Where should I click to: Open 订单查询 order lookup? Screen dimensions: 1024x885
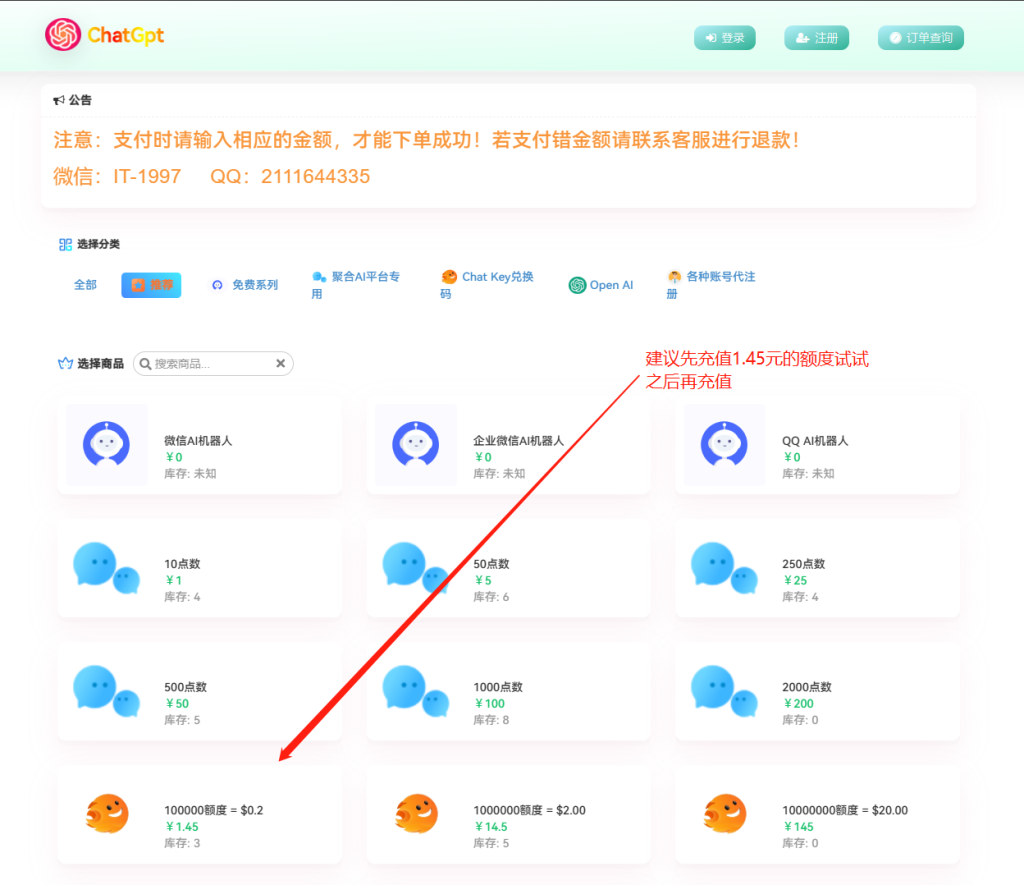[x=920, y=38]
